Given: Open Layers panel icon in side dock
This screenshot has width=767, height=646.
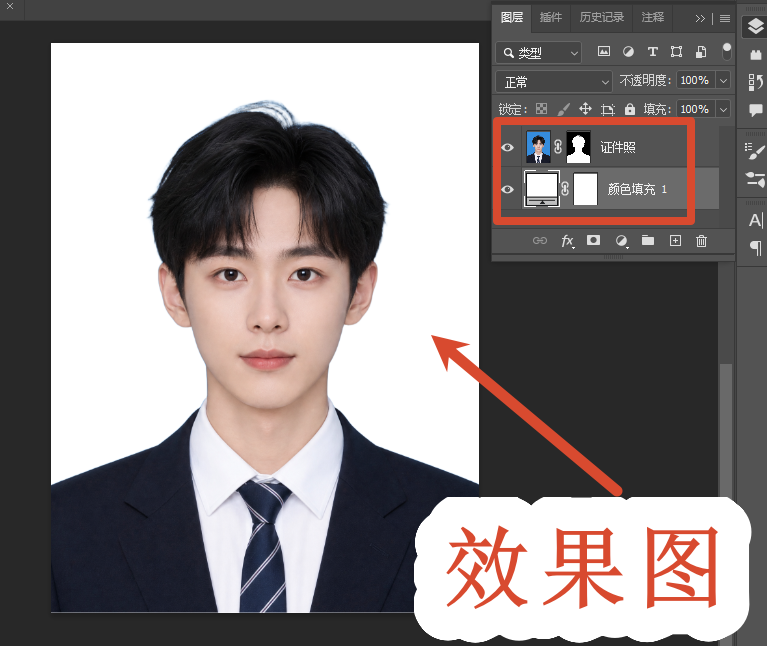Looking at the screenshot, I should [x=755, y=26].
